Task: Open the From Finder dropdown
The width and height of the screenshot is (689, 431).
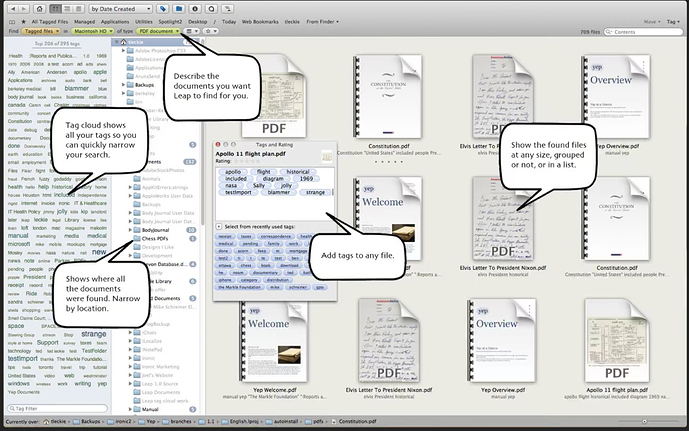Action: [323, 22]
